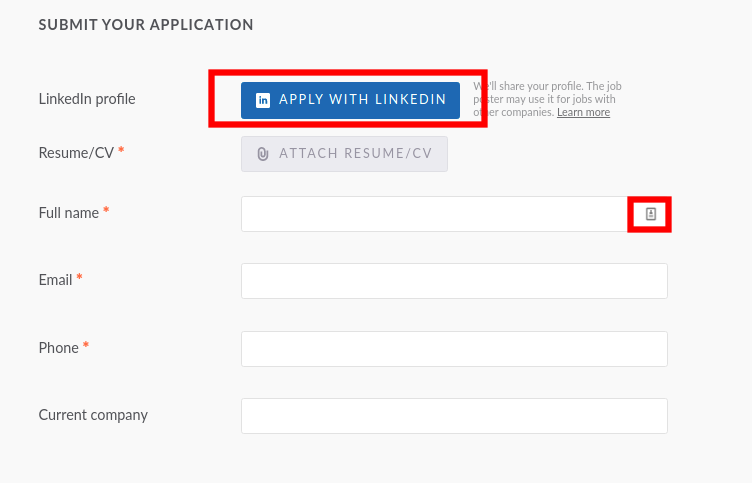Click the Phone label
Viewport: 752px width, 483px height.
(59, 348)
